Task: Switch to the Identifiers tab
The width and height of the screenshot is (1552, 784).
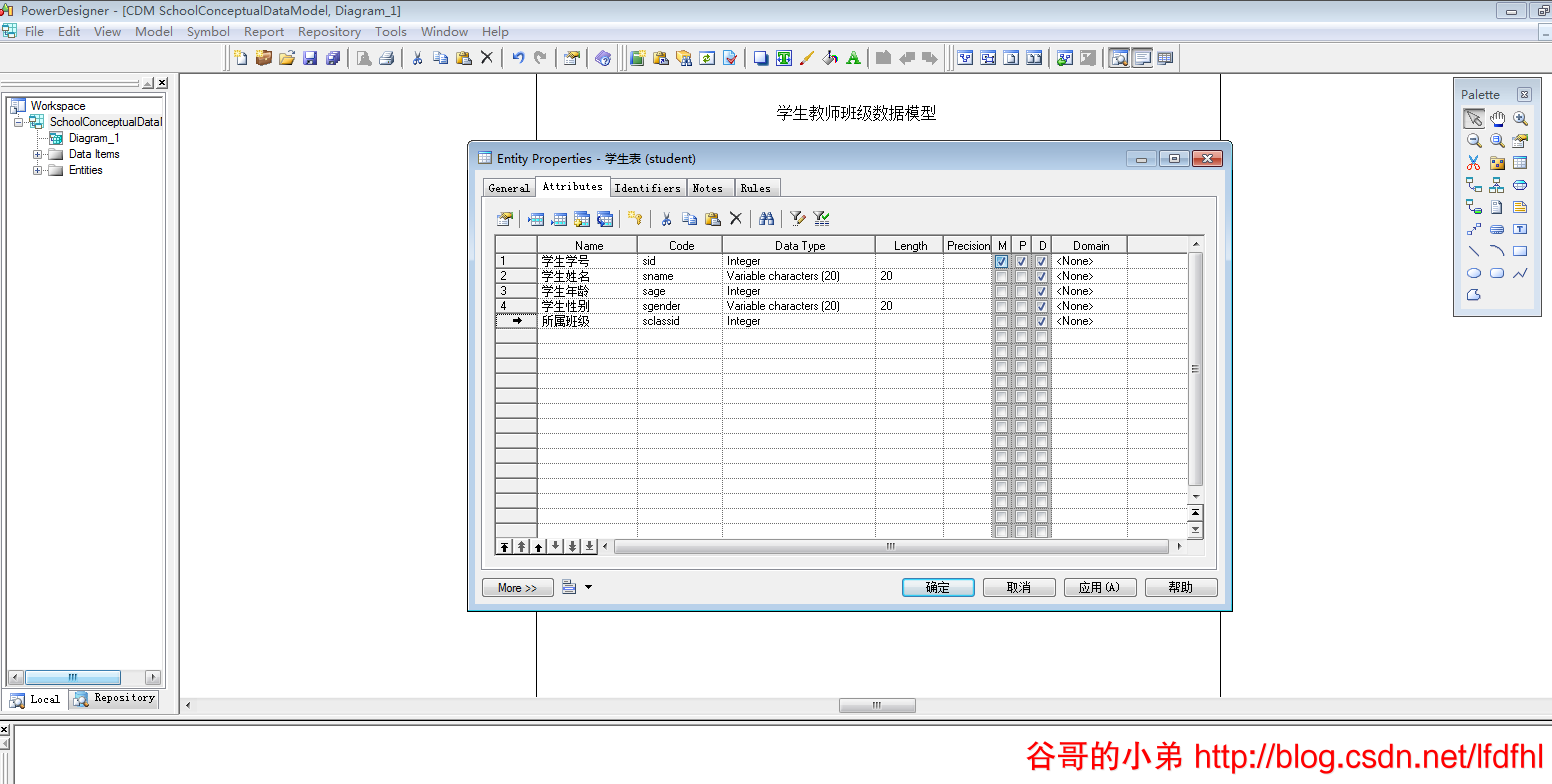Action: pos(647,188)
